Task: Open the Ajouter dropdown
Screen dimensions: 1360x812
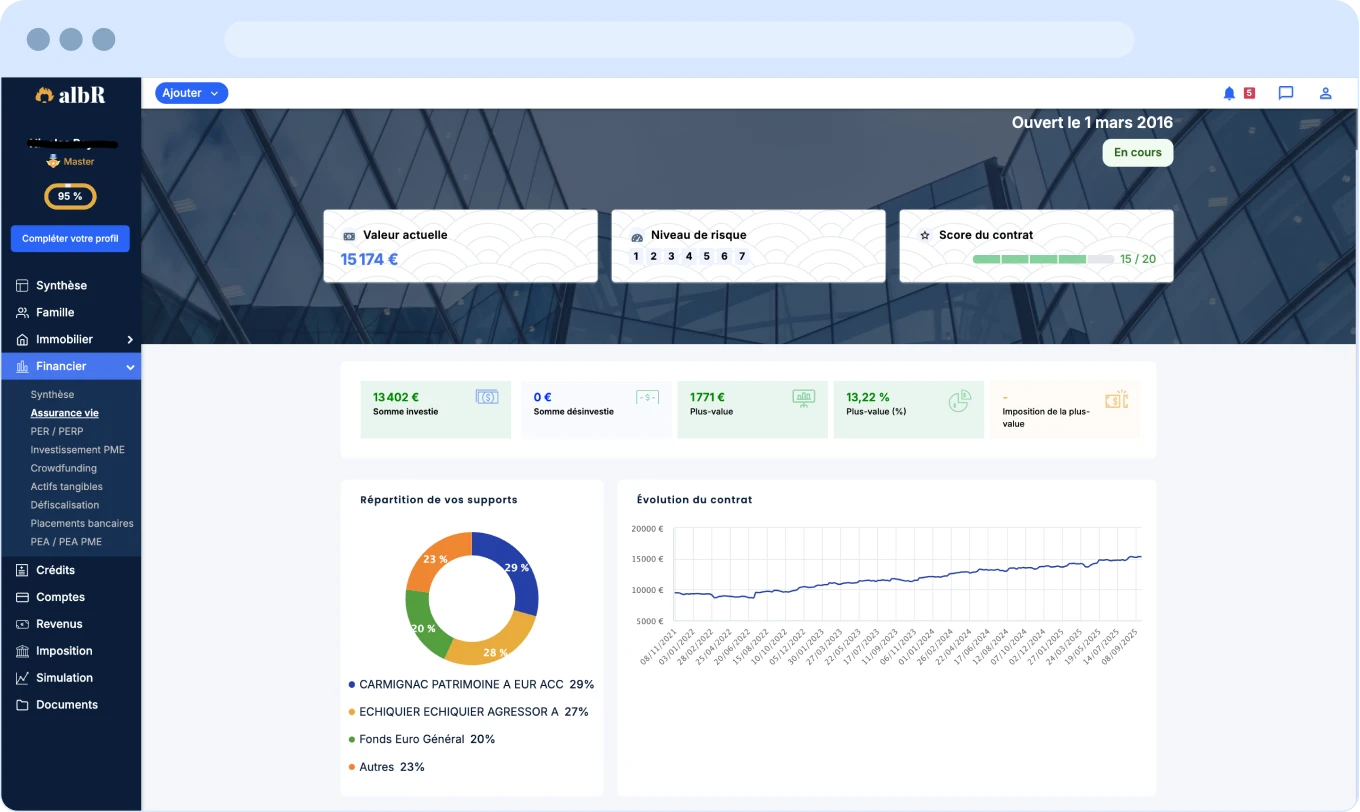Action: [191, 93]
